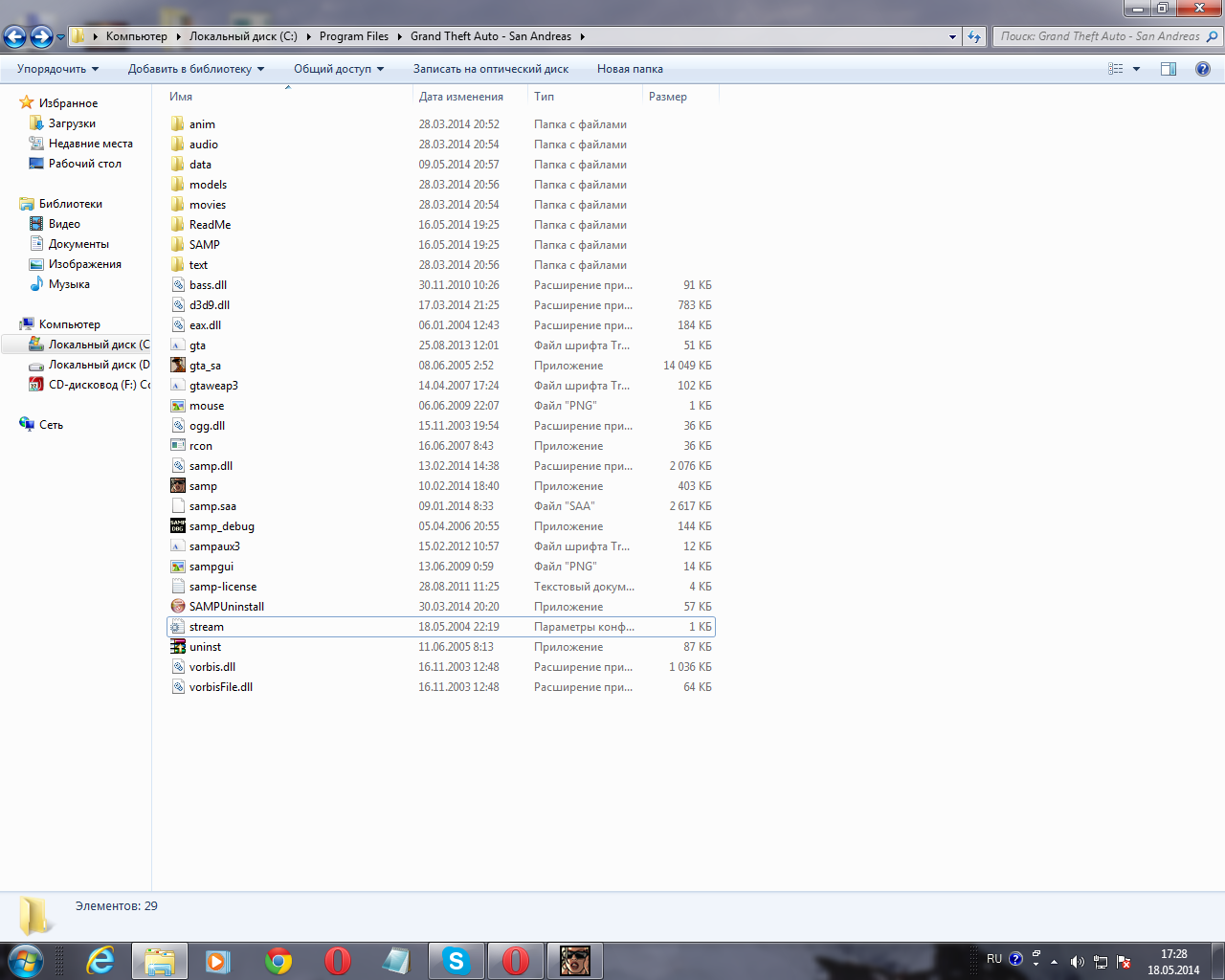The height and width of the screenshot is (980, 1225).
Task: Click the volume speaker tray icon
Action: click(x=1077, y=962)
